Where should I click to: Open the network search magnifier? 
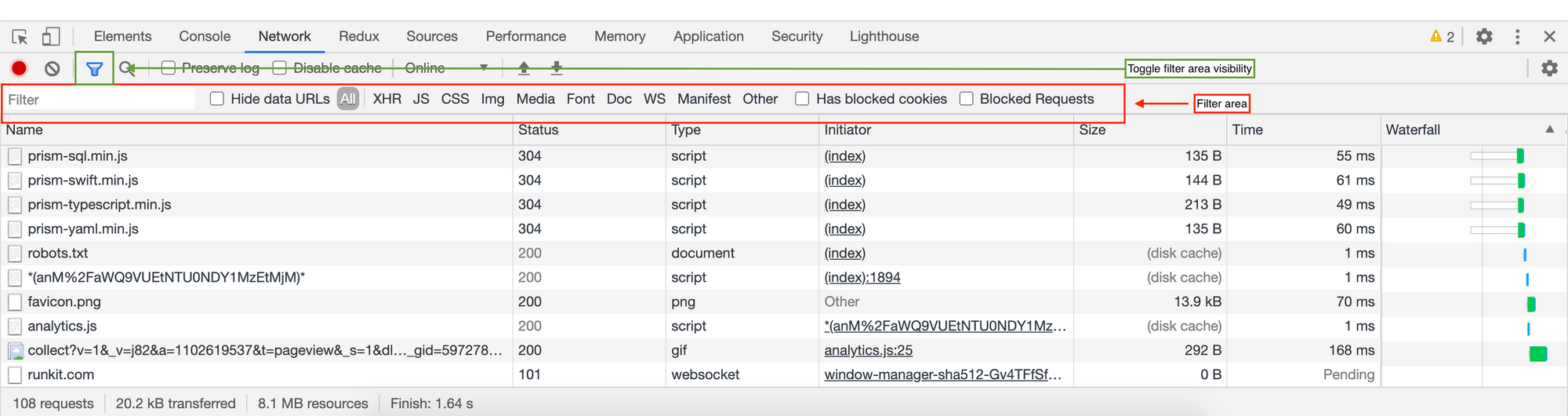pos(127,68)
